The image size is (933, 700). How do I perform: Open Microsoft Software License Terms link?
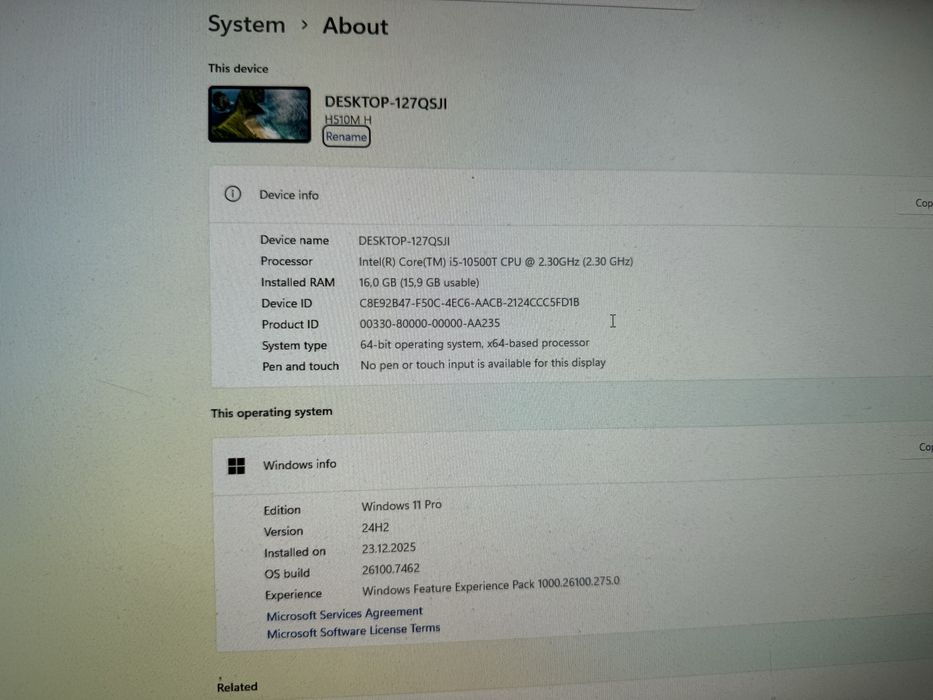[353, 630]
